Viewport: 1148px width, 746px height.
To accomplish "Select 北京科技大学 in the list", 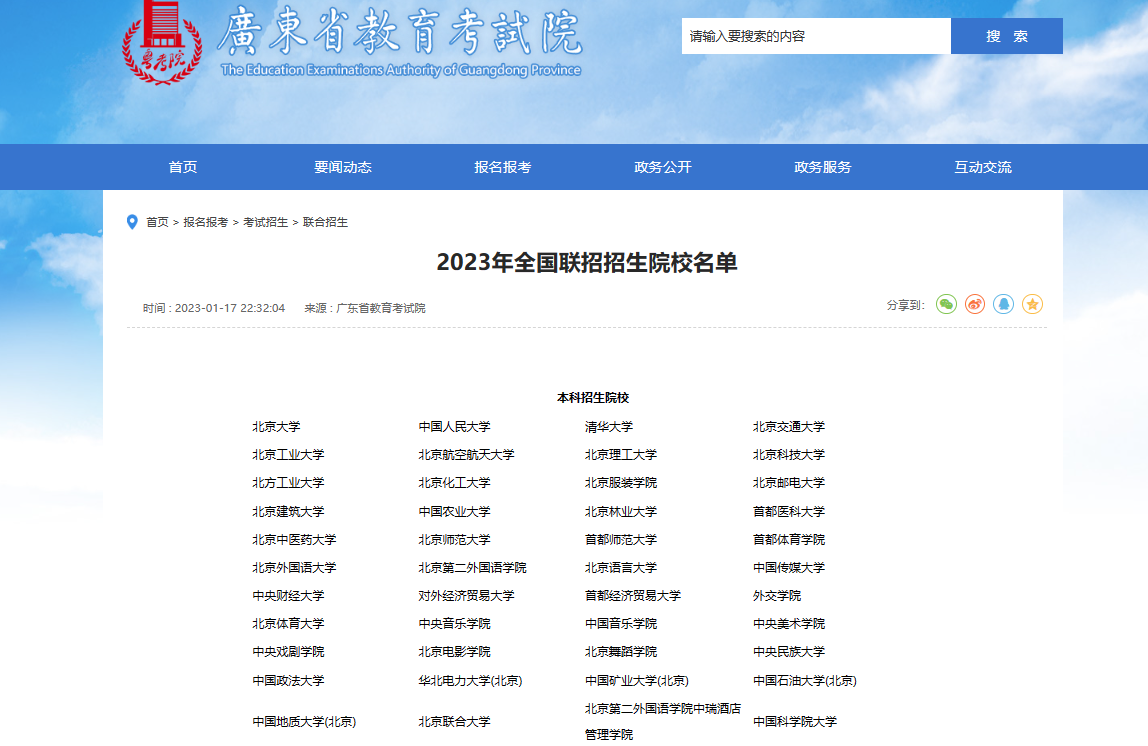I will 789,455.
